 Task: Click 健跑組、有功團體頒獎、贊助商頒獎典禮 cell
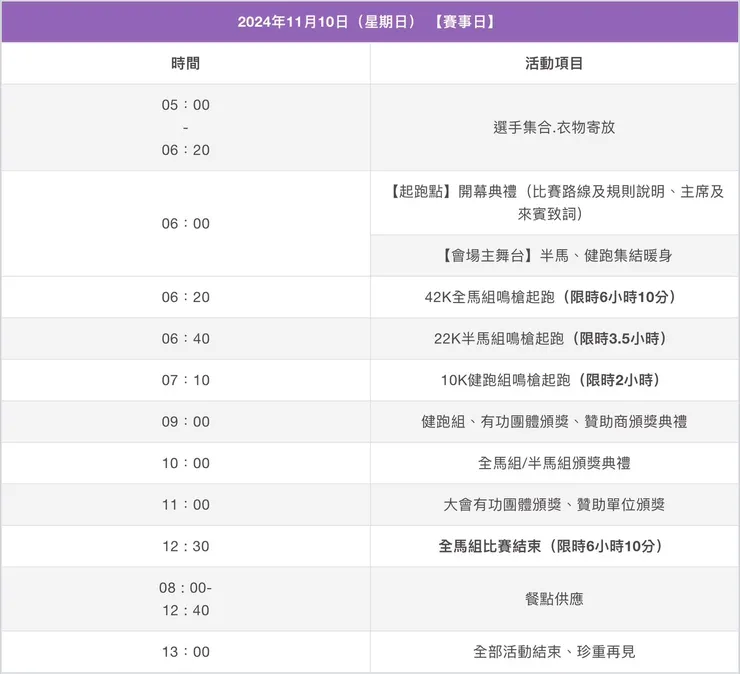click(x=554, y=422)
